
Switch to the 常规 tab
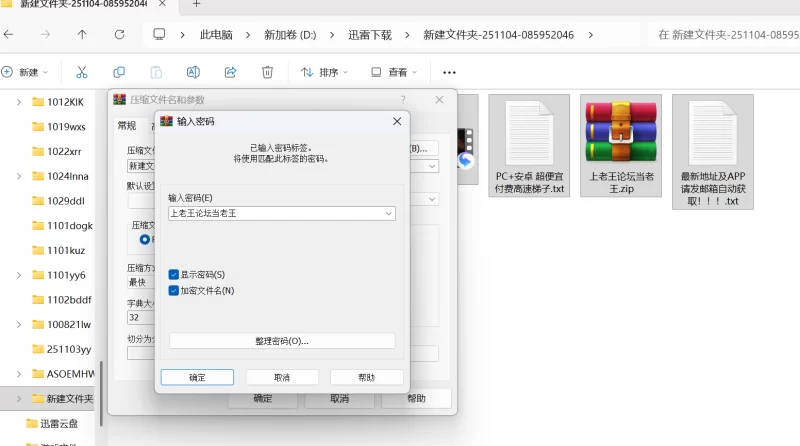(x=126, y=125)
